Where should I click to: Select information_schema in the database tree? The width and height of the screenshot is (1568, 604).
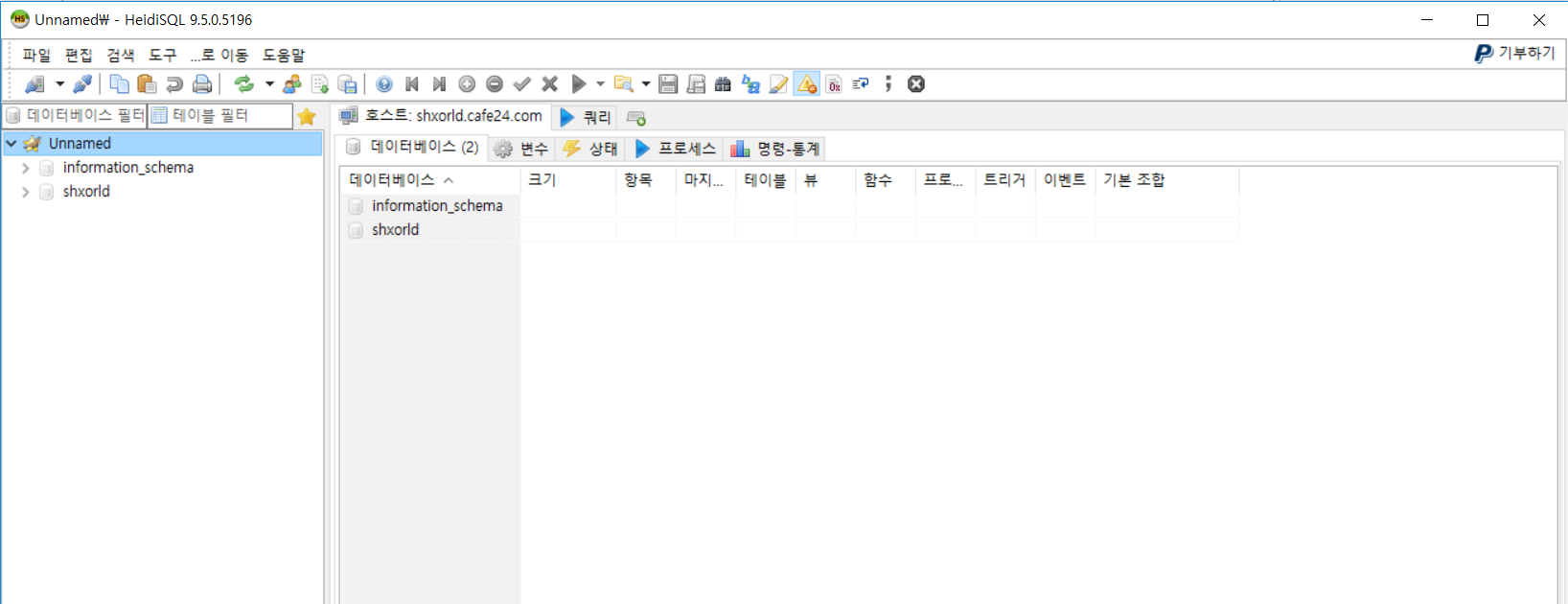128,168
